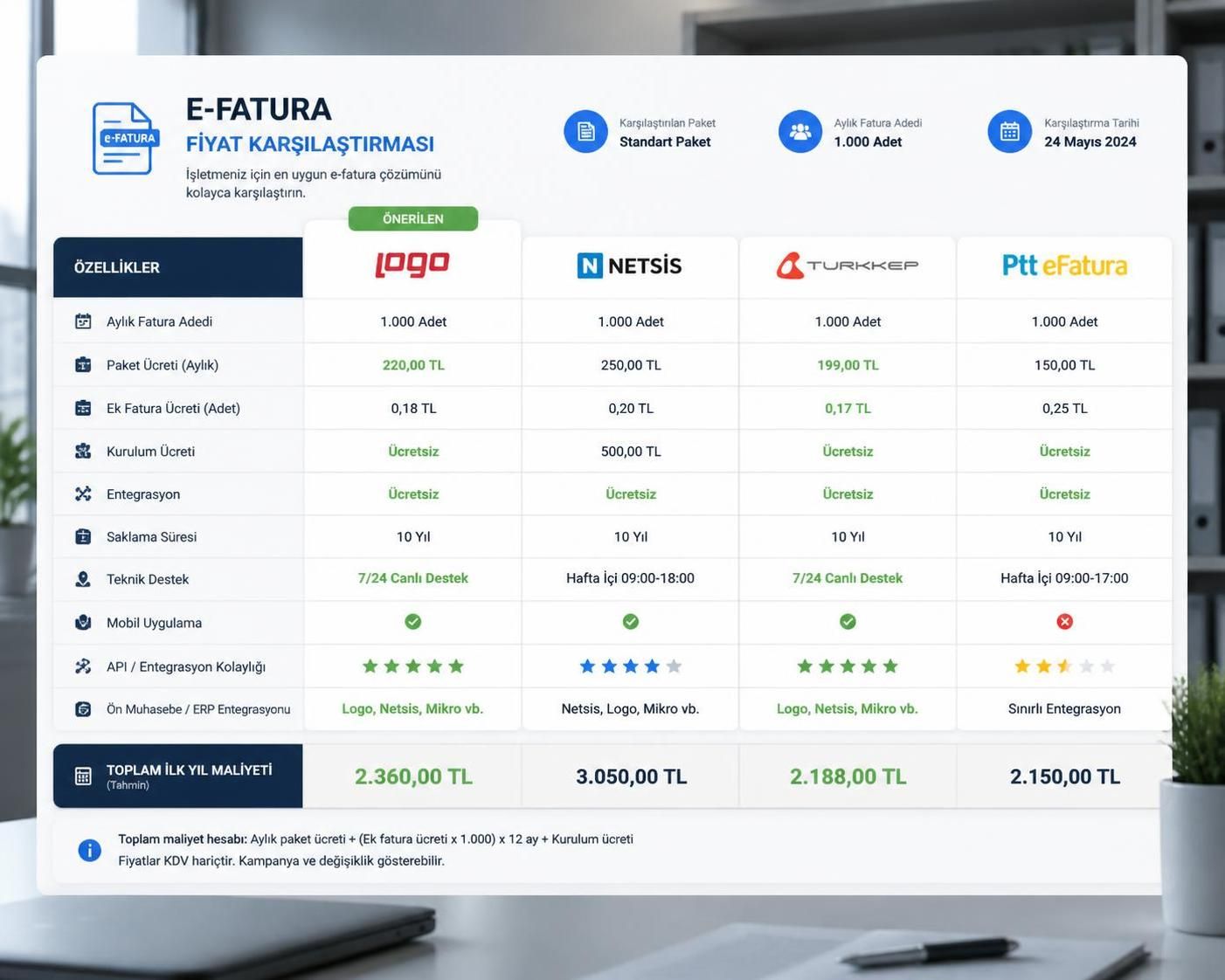Click the Ön Muhasebe / ERP row icon
This screenshot has width=1225, height=980.
pos(83,709)
